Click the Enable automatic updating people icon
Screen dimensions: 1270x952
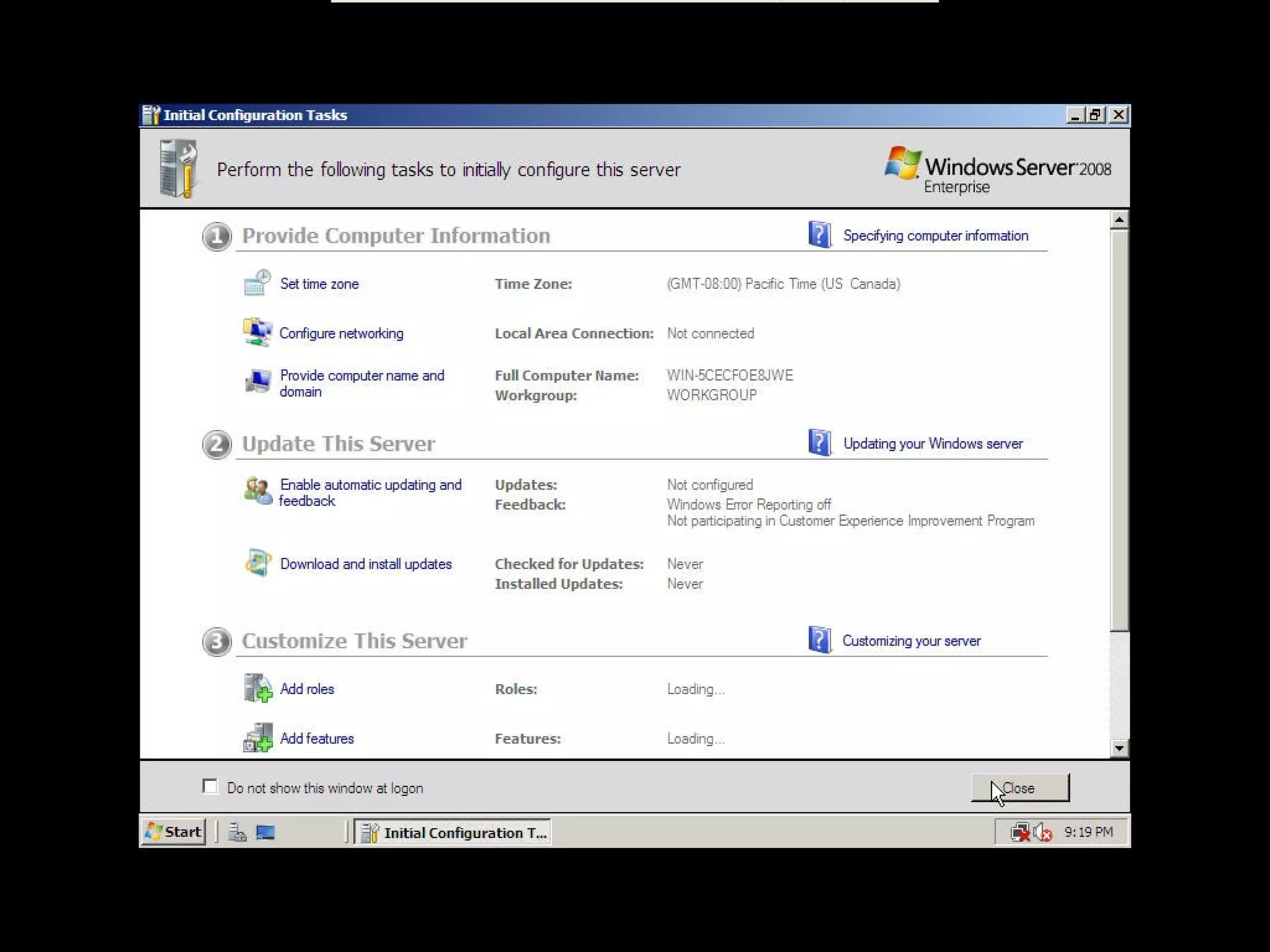(257, 491)
